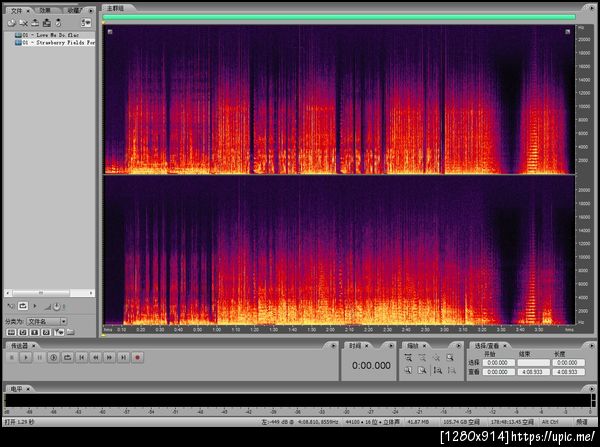Click Go to End transport button
The height and width of the screenshot is (447, 600).
[123, 357]
